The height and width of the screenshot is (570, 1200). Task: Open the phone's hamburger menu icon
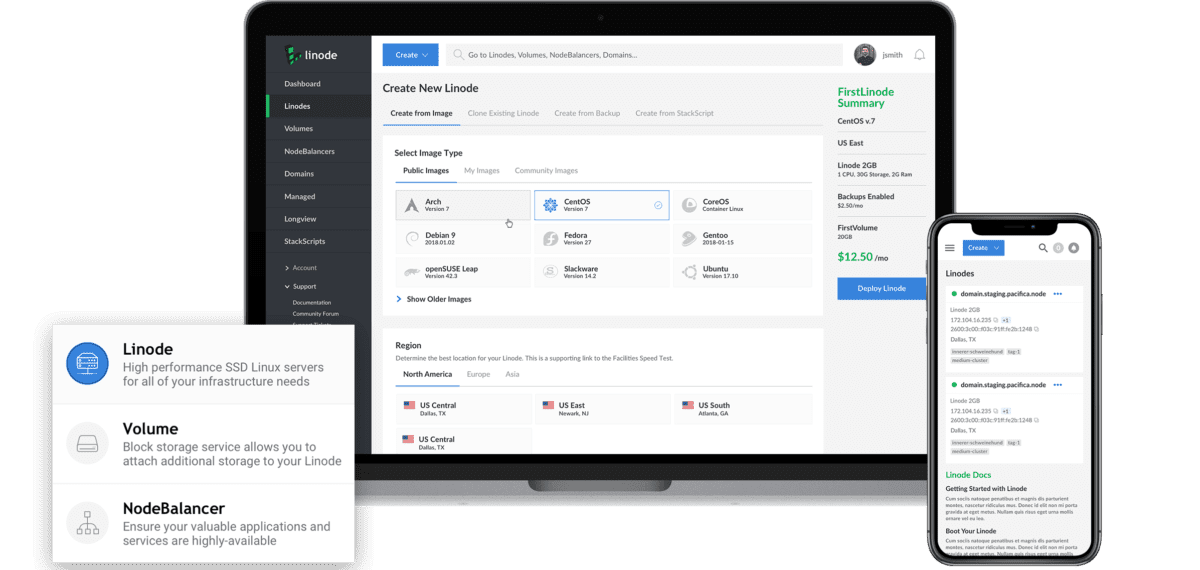click(949, 248)
